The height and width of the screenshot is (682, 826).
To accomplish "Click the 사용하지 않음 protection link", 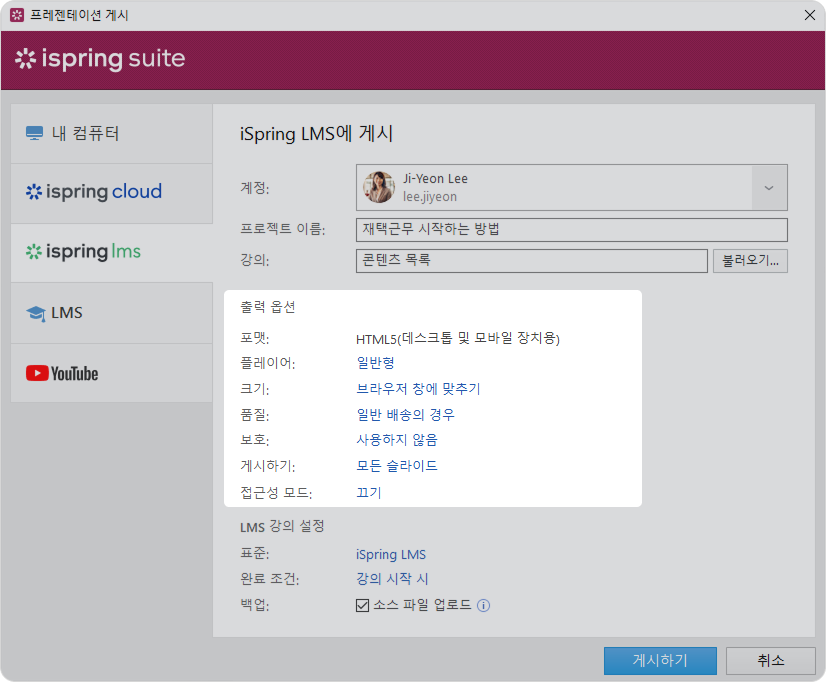I will (x=397, y=439).
